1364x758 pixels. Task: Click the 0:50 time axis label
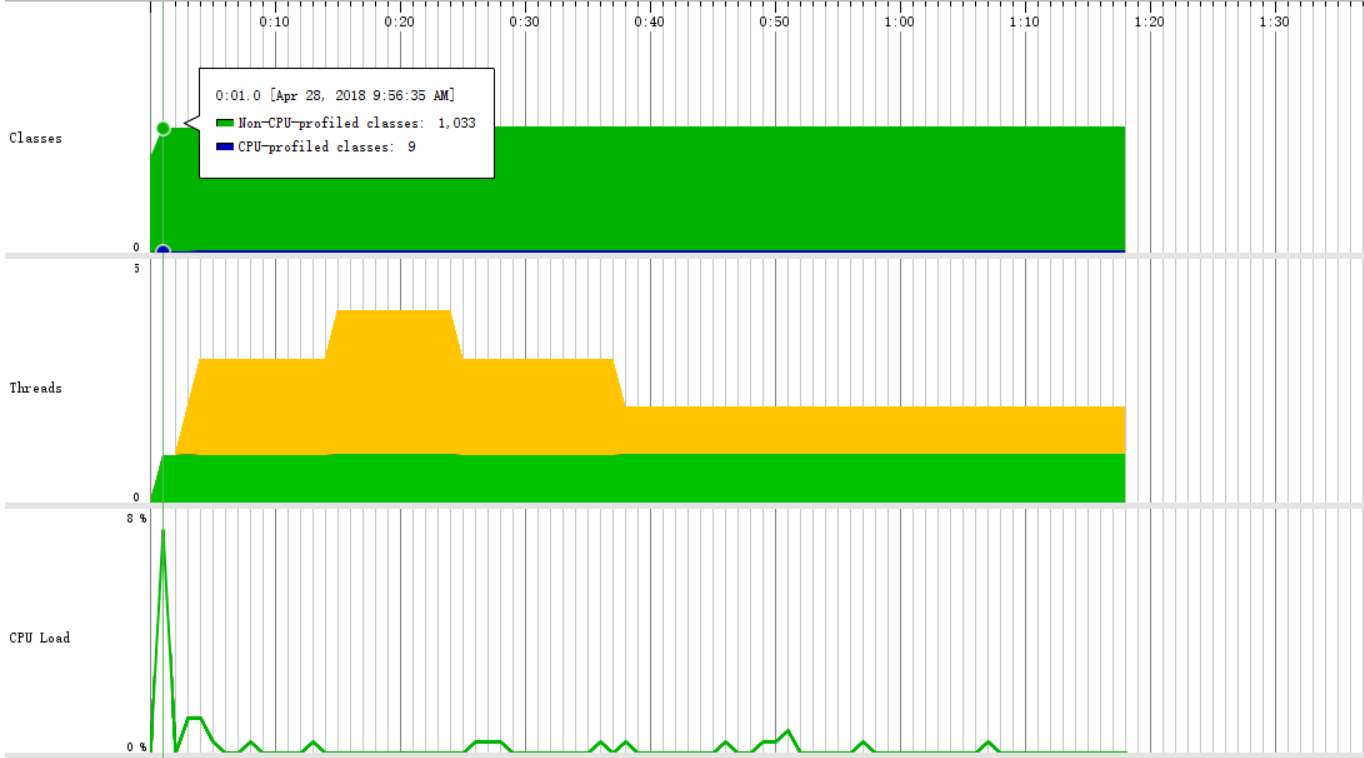[775, 22]
